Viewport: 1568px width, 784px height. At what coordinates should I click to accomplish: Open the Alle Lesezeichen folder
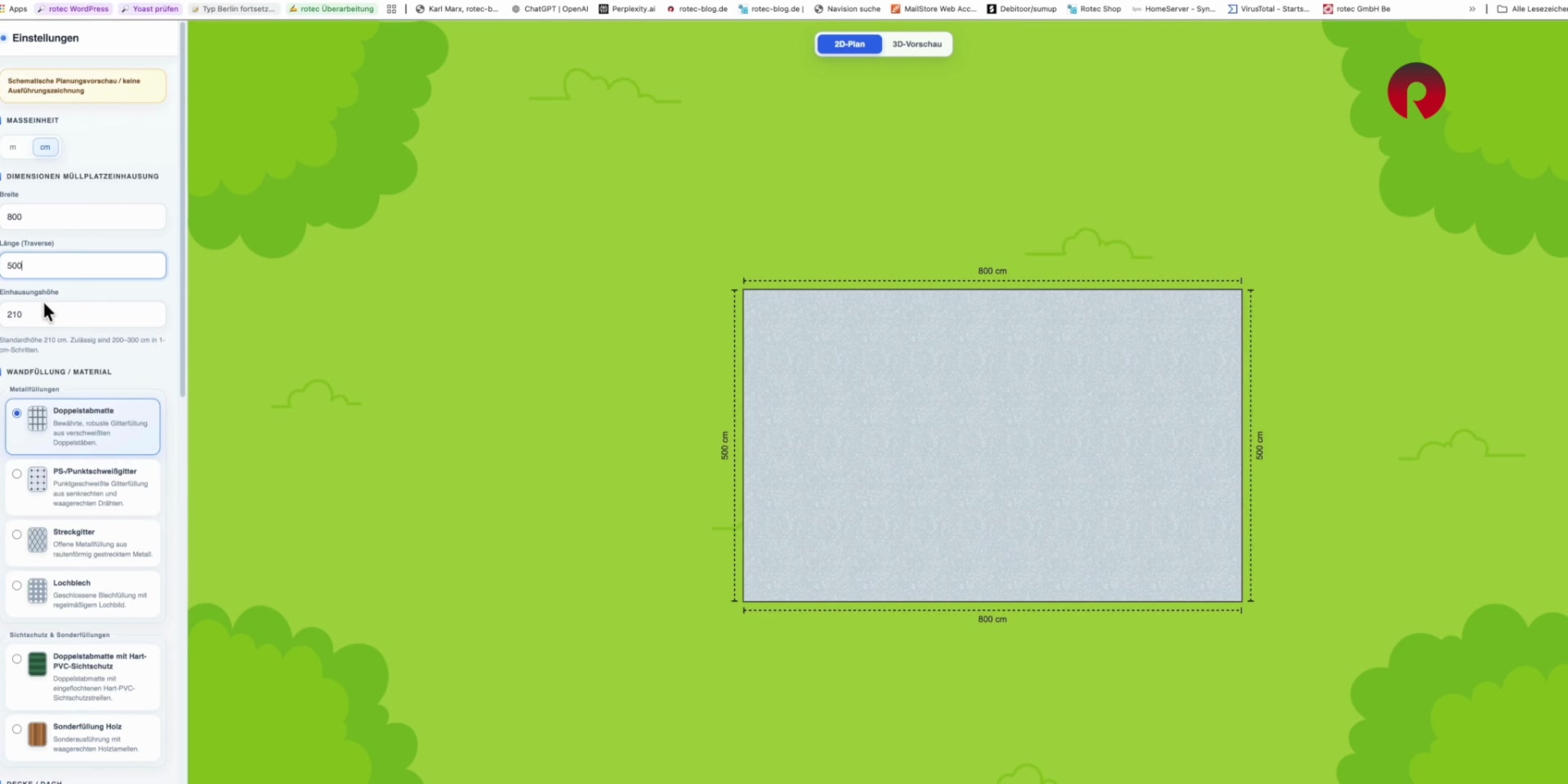1532,9
